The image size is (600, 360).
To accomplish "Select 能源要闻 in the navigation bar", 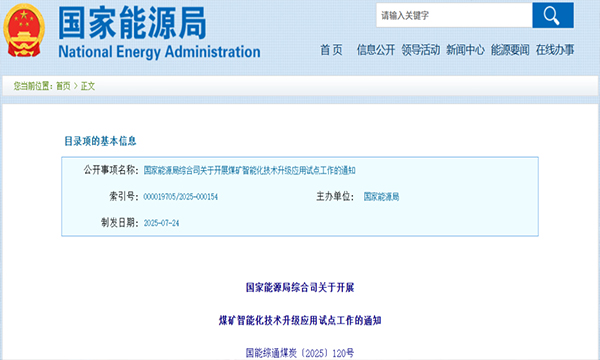I will pyautogui.click(x=510, y=50).
